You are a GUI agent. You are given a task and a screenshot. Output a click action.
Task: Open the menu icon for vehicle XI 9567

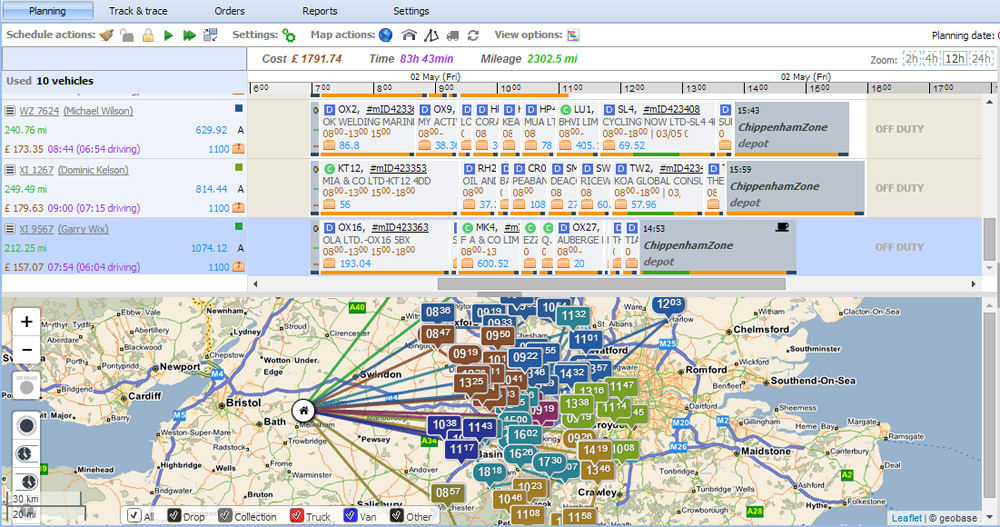(x=10, y=229)
